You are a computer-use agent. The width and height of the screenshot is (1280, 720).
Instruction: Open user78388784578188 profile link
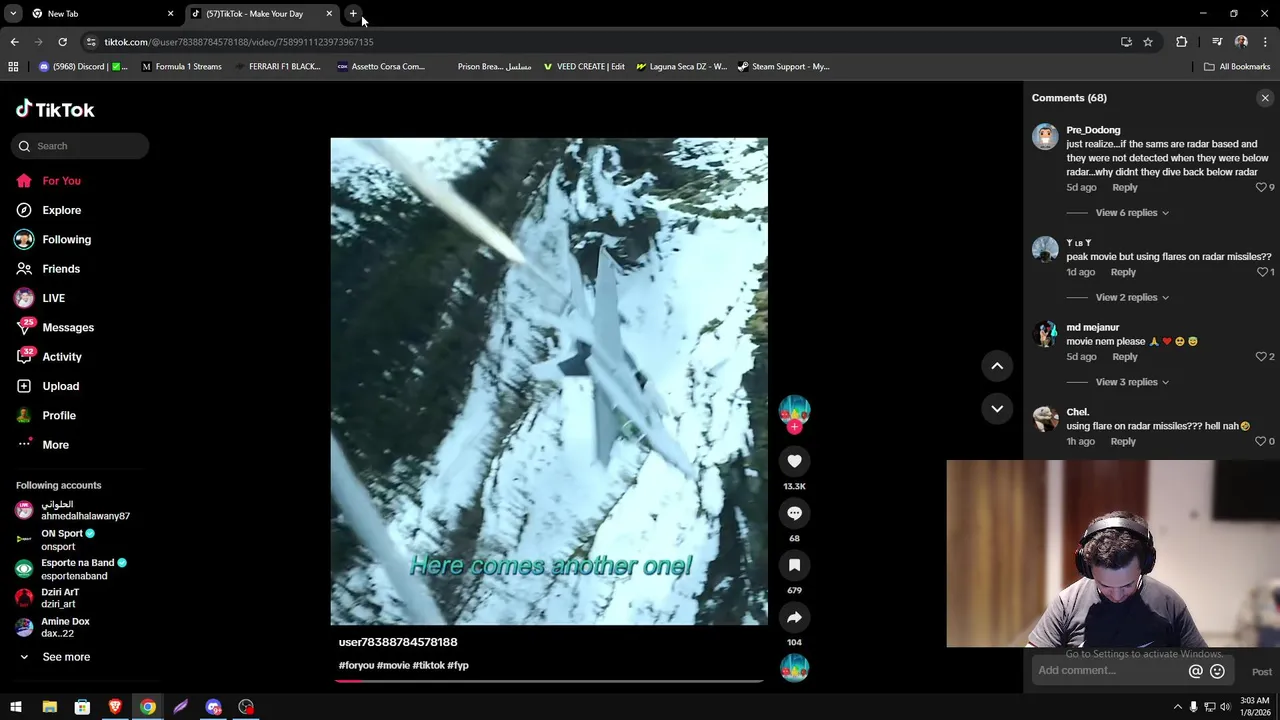pyautogui.click(x=398, y=642)
